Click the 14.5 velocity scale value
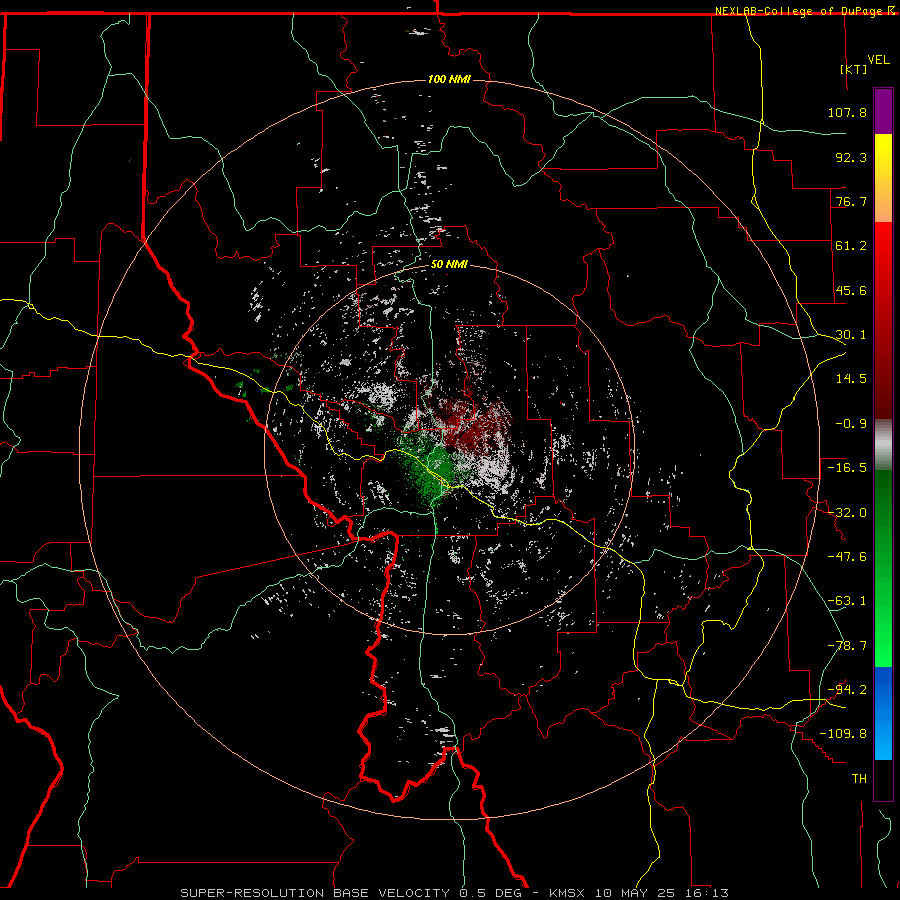This screenshot has width=900, height=900. point(851,379)
